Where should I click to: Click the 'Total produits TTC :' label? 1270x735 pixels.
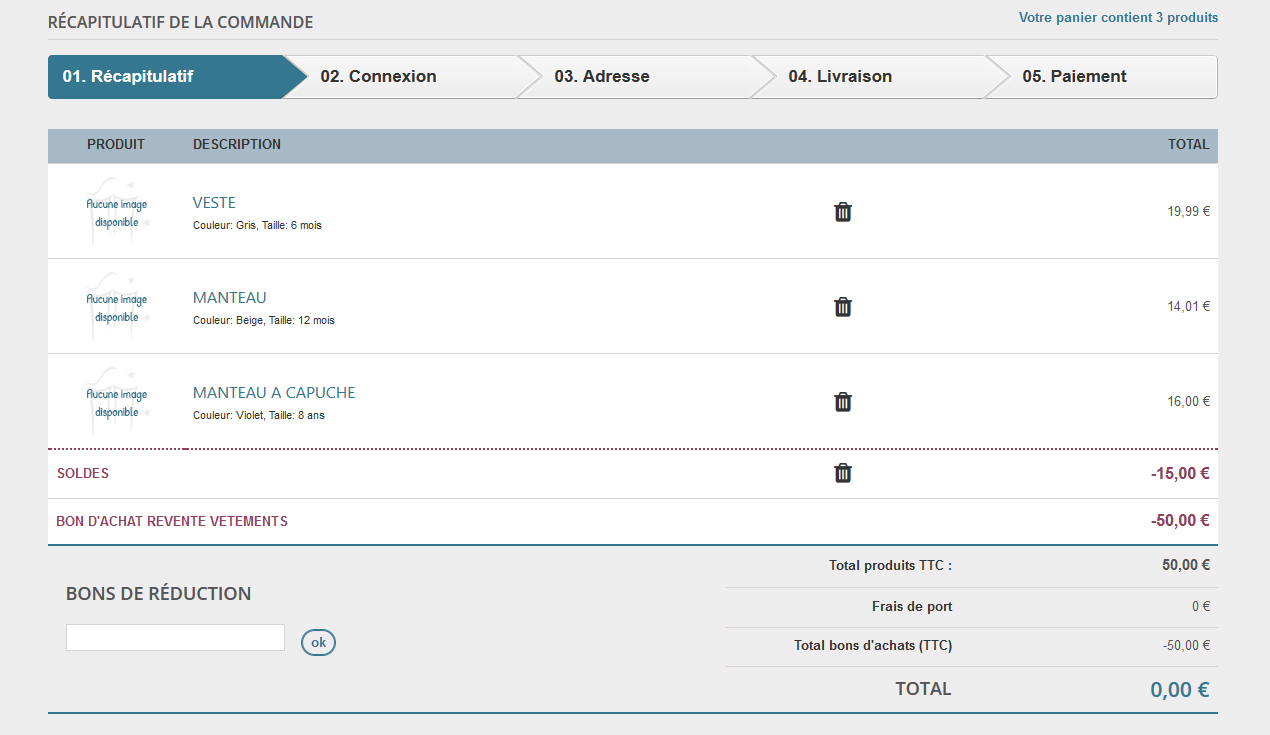891,565
